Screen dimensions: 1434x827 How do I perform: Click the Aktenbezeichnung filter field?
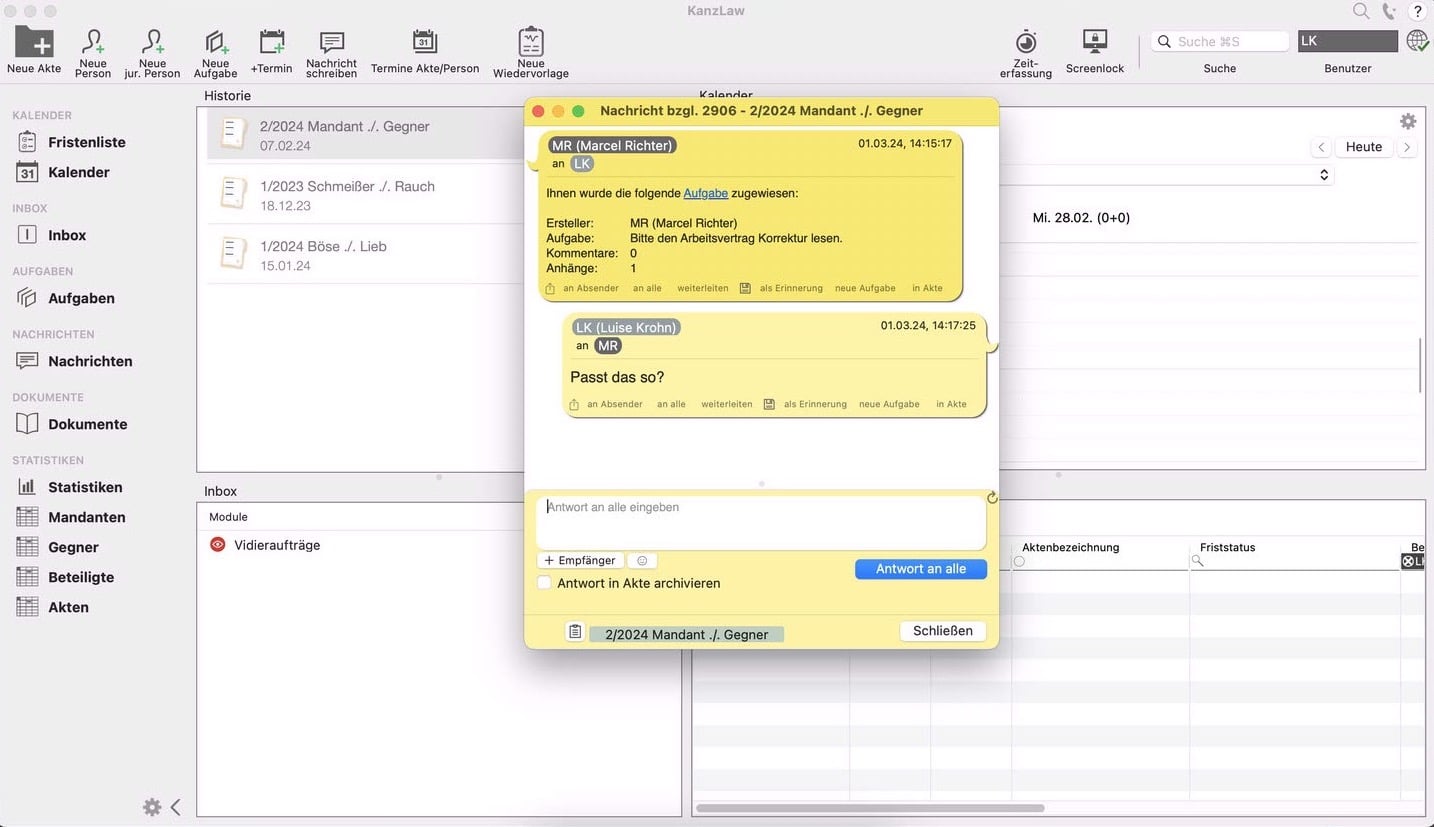[x=1099, y=562]
